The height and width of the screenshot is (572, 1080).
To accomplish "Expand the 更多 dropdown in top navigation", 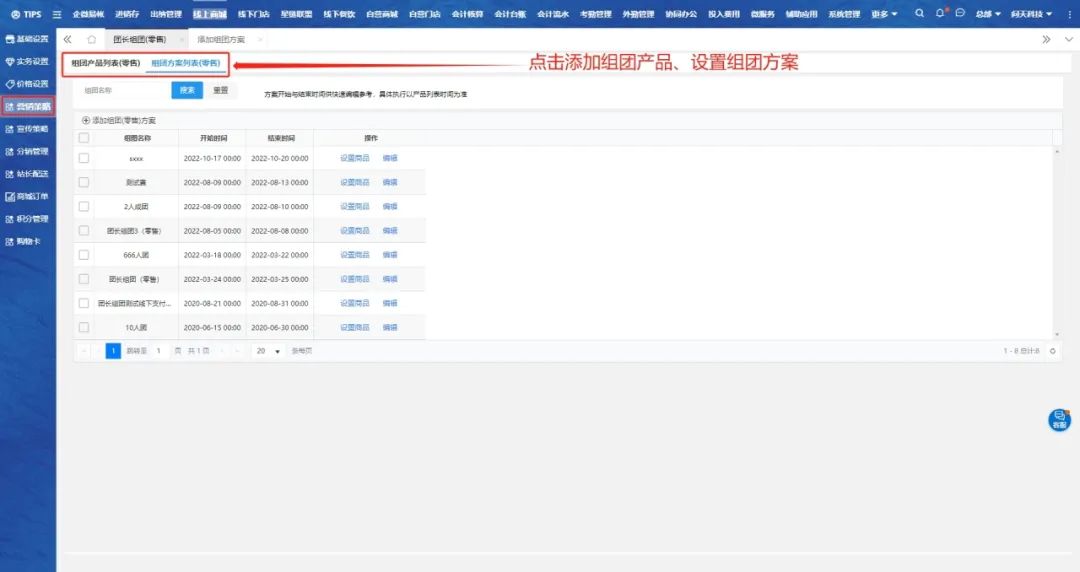I will tap(884, 14).
